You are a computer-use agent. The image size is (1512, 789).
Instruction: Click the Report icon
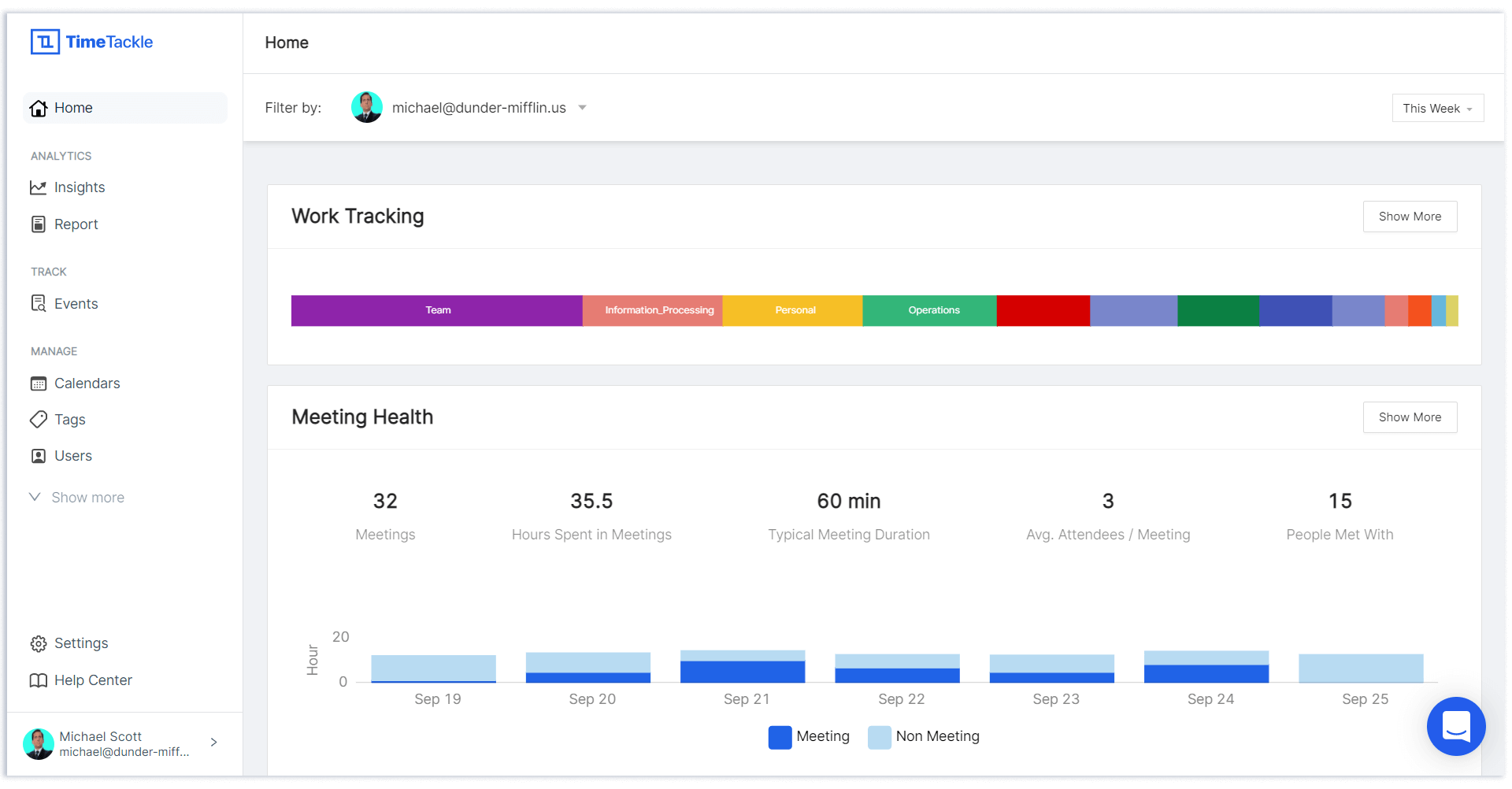(38, 224)
